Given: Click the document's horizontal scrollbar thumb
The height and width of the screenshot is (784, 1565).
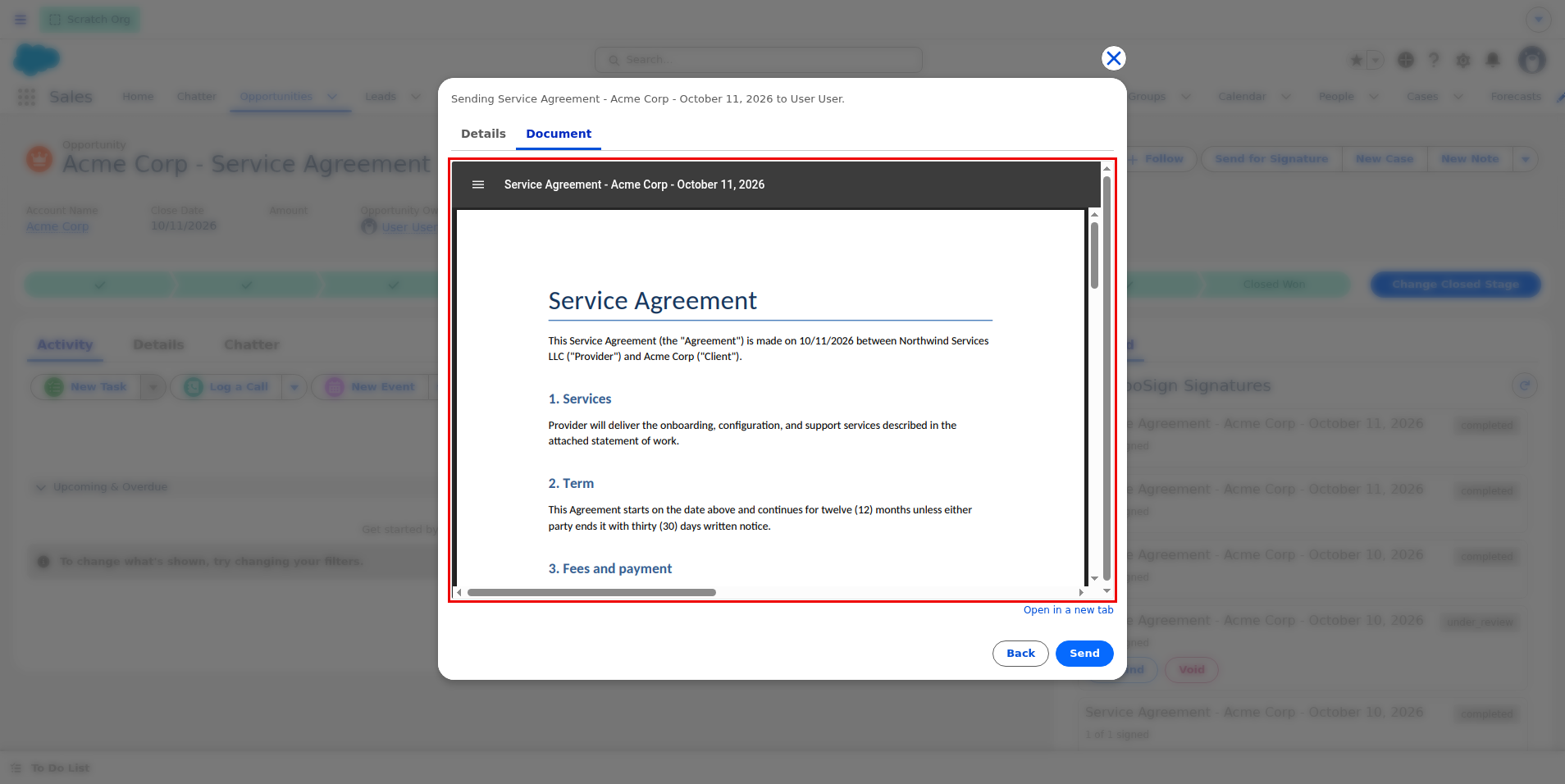Looking at the screenshot, I should [x=591, y=592].
